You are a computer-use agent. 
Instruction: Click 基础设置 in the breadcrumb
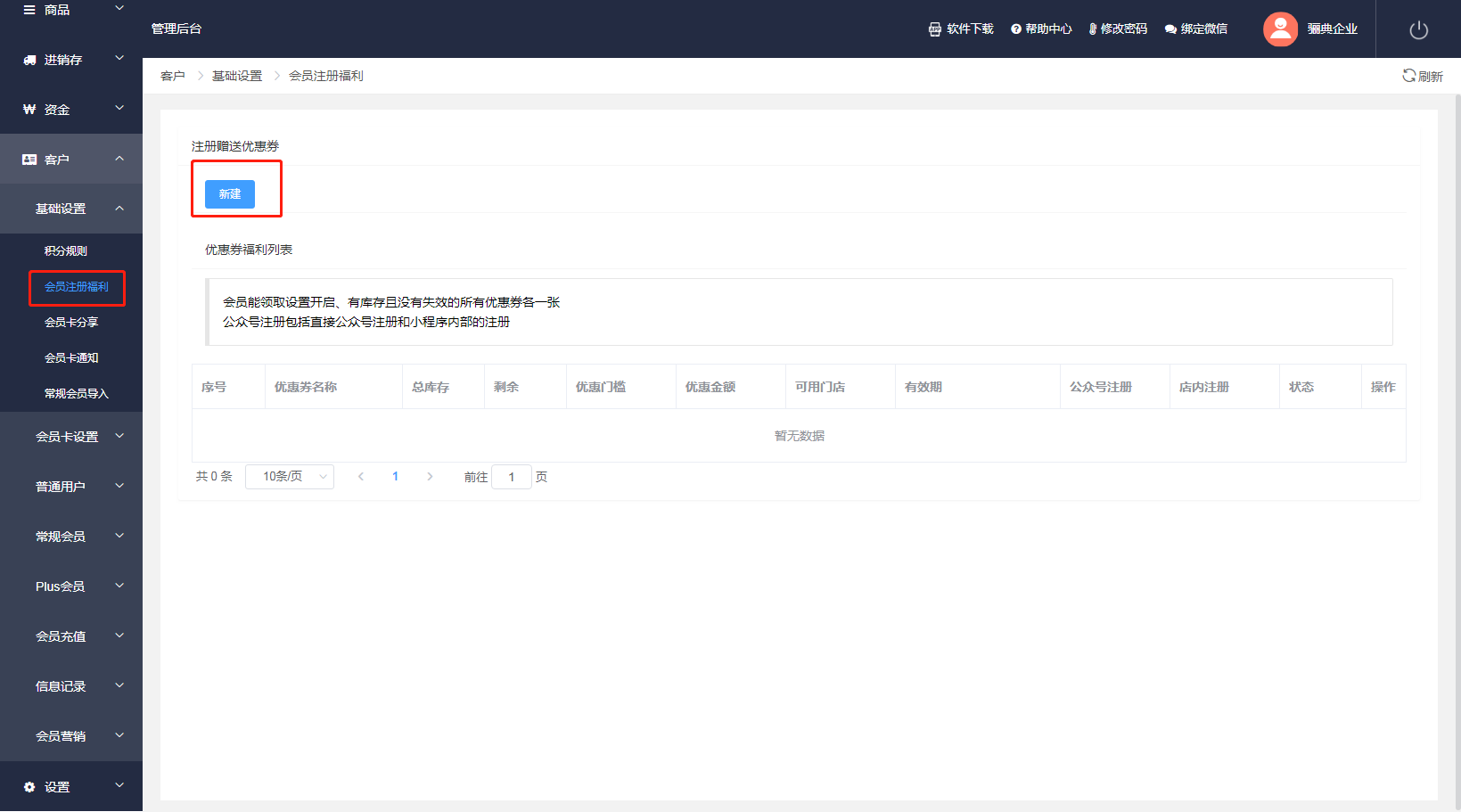(237, 76)
